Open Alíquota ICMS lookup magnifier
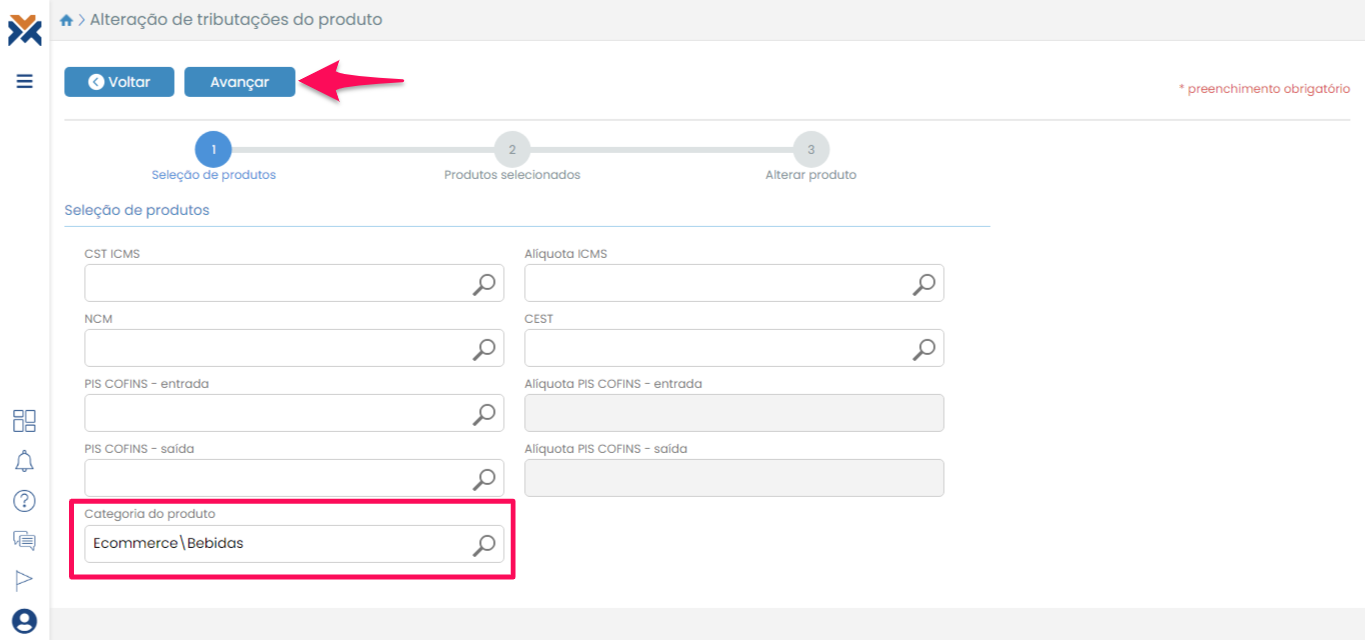This screenshot has width=1365, height=640. click(x=924, y=284)
